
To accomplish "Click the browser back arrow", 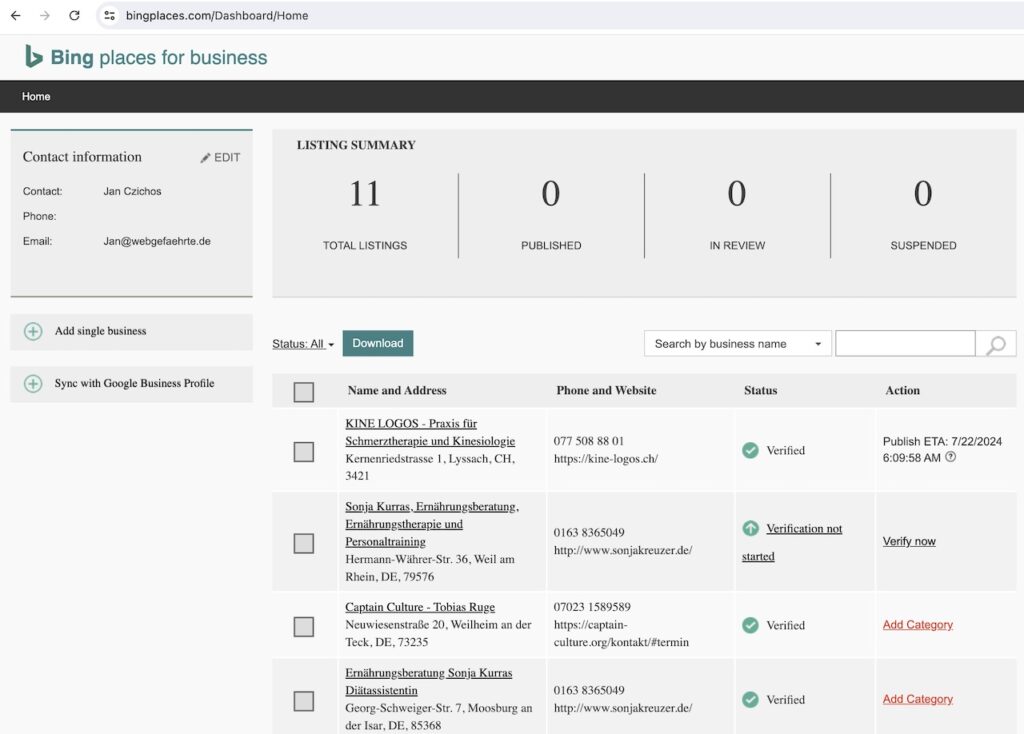I will tap(16, 15).
